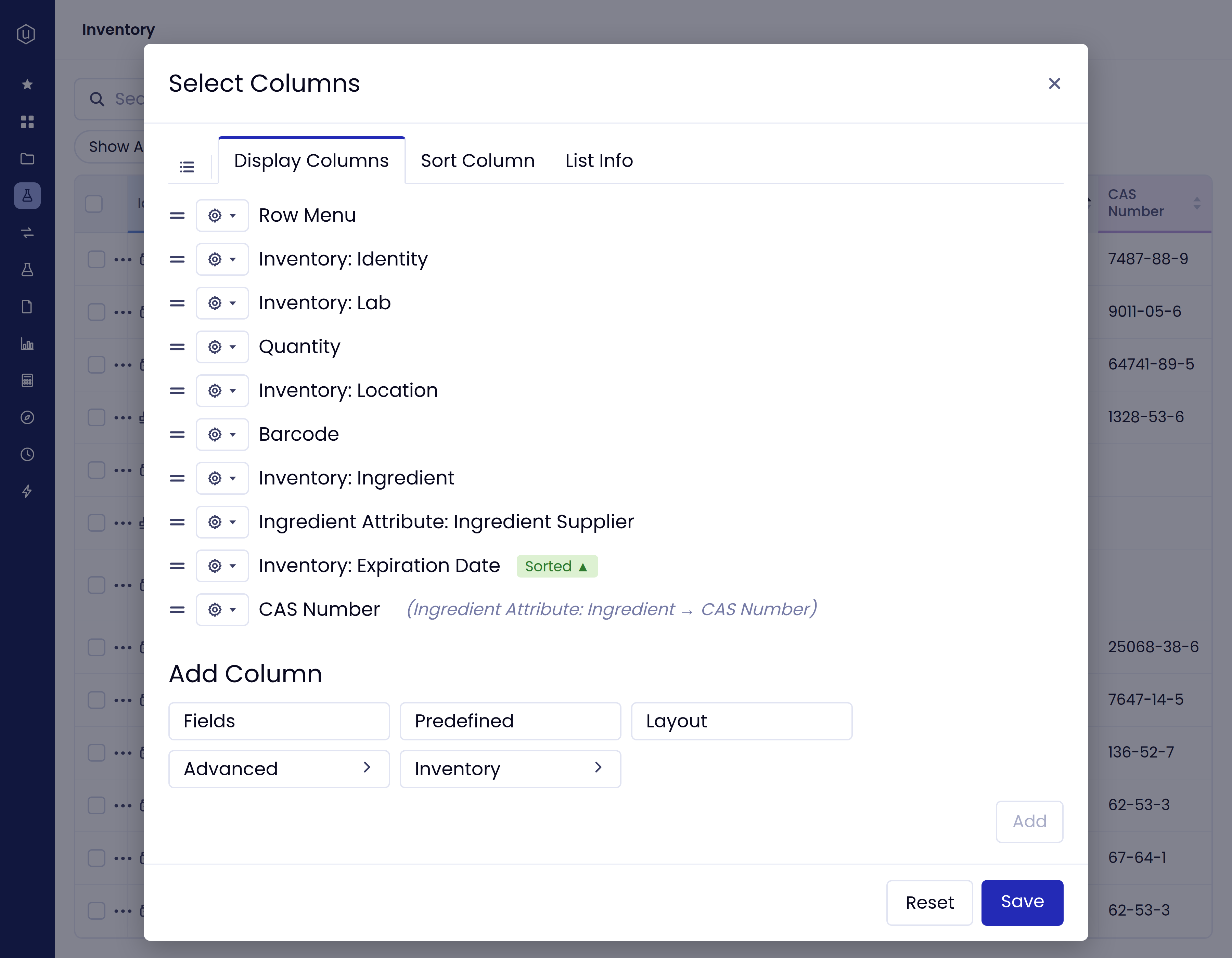Tick the header select-all checkbox
1232x958 pixels.
click(x=94, y=204)
